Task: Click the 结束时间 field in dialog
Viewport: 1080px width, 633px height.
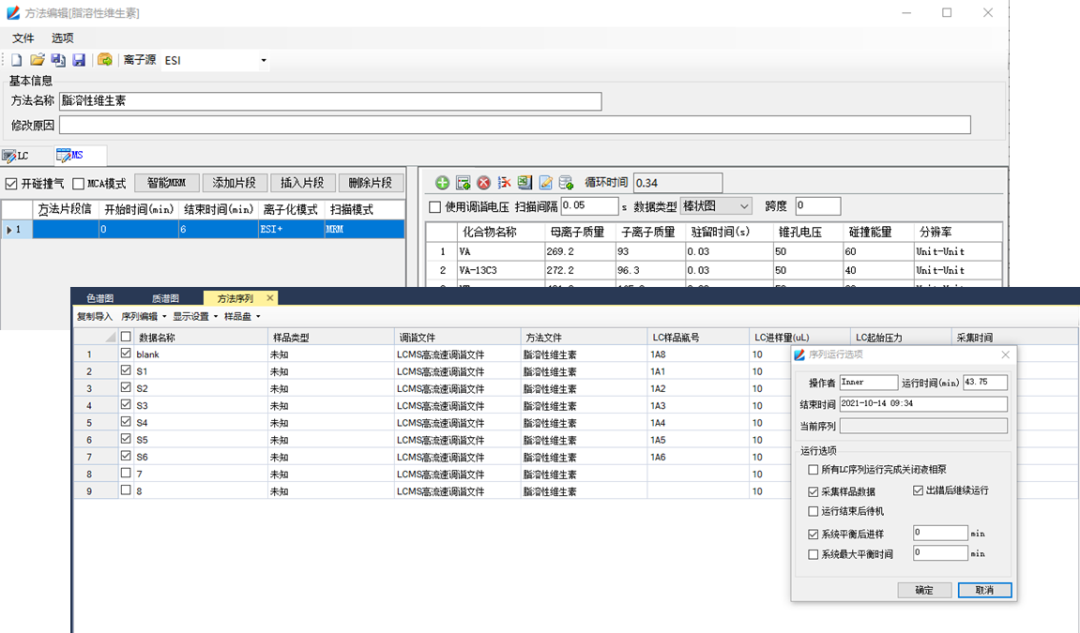Action: point(923,404)
